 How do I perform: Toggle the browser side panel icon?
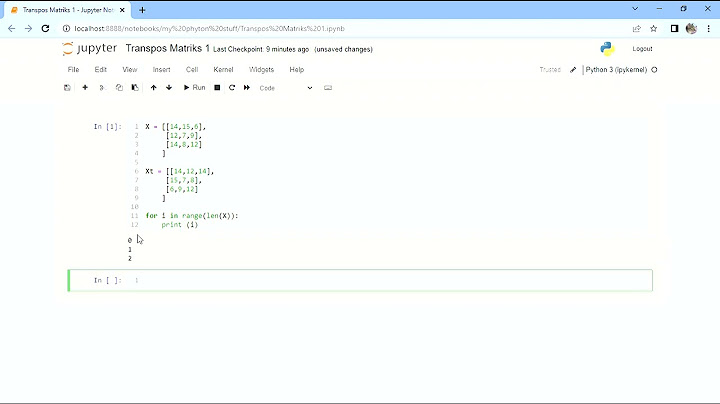tap(674, 28)
